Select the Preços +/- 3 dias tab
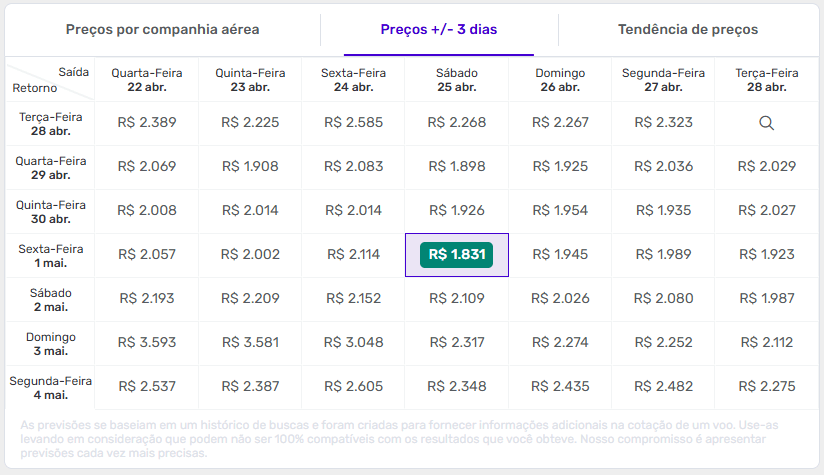The width and height of the screenshot is (824, 475). click(x=439, y=29)
